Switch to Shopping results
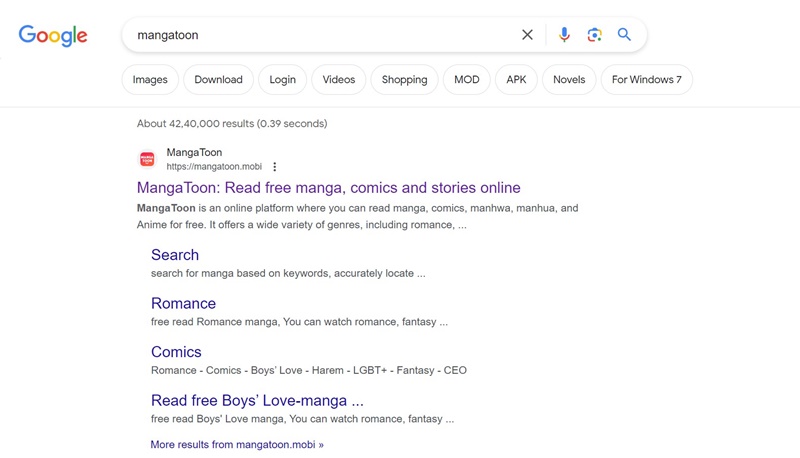800x458 pixels. click(x=405, y=80)
